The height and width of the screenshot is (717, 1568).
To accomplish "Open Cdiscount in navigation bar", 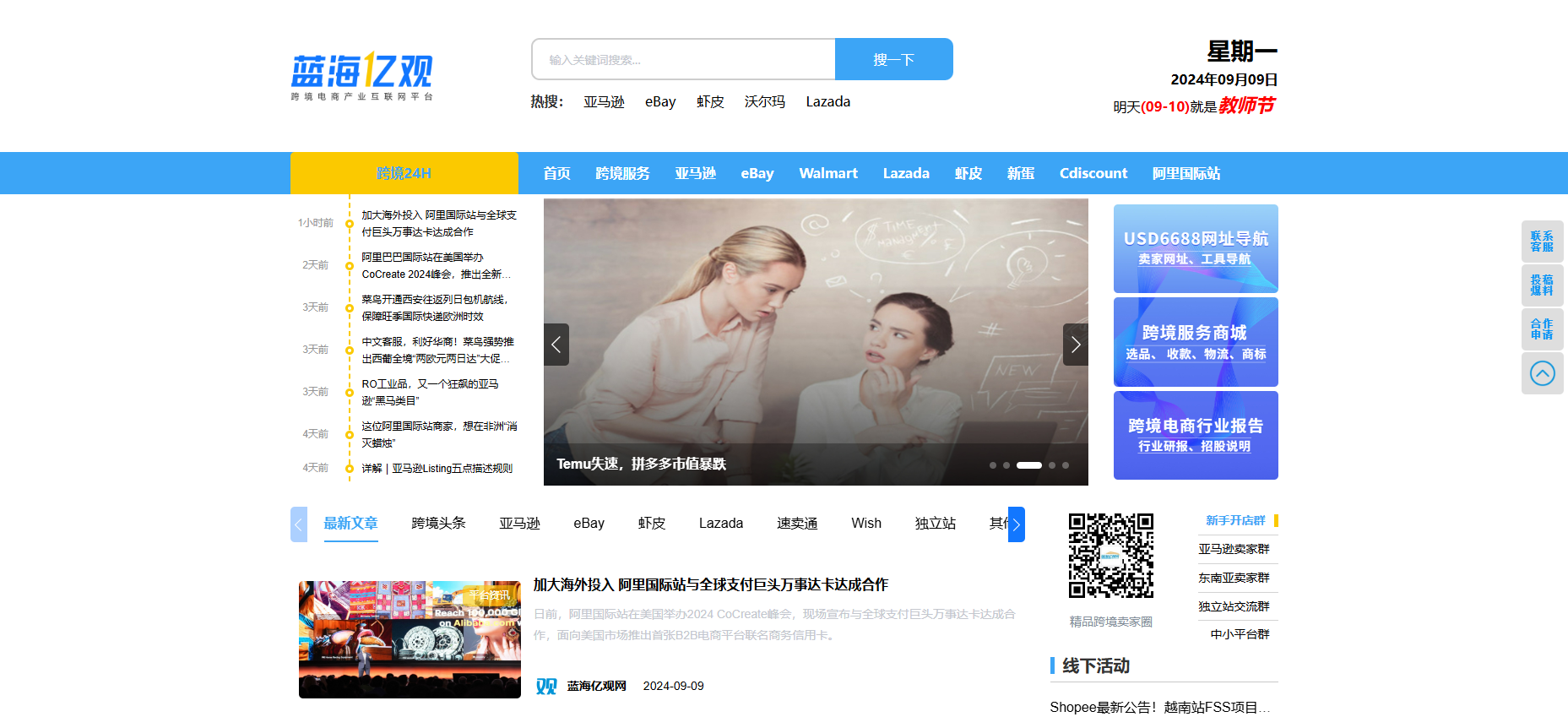I will pos(1093,173).
